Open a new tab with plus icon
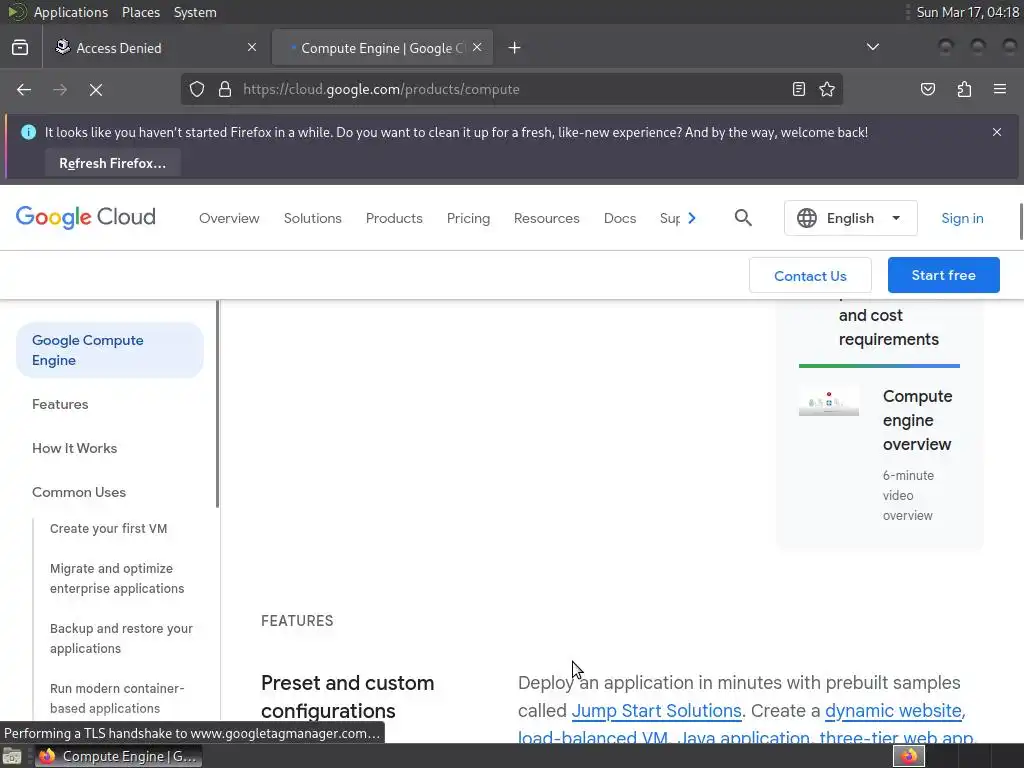 (515, 48)
